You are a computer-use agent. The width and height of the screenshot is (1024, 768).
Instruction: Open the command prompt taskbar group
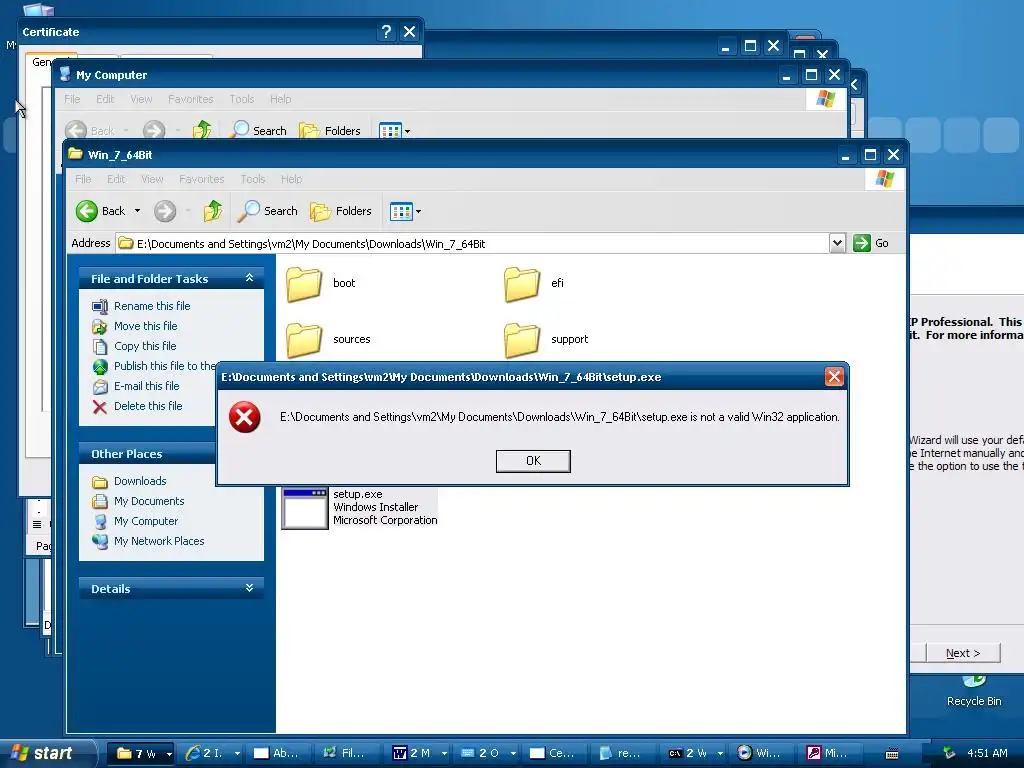694,753
